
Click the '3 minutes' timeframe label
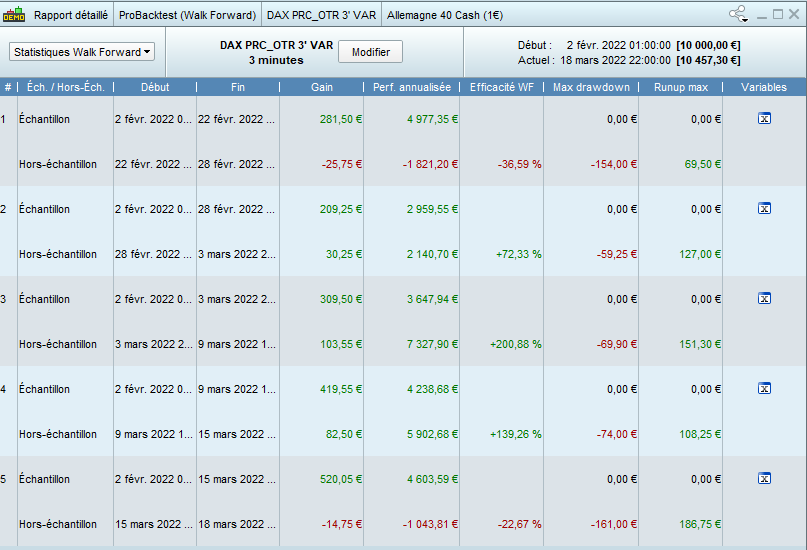(x=276, y=60)
